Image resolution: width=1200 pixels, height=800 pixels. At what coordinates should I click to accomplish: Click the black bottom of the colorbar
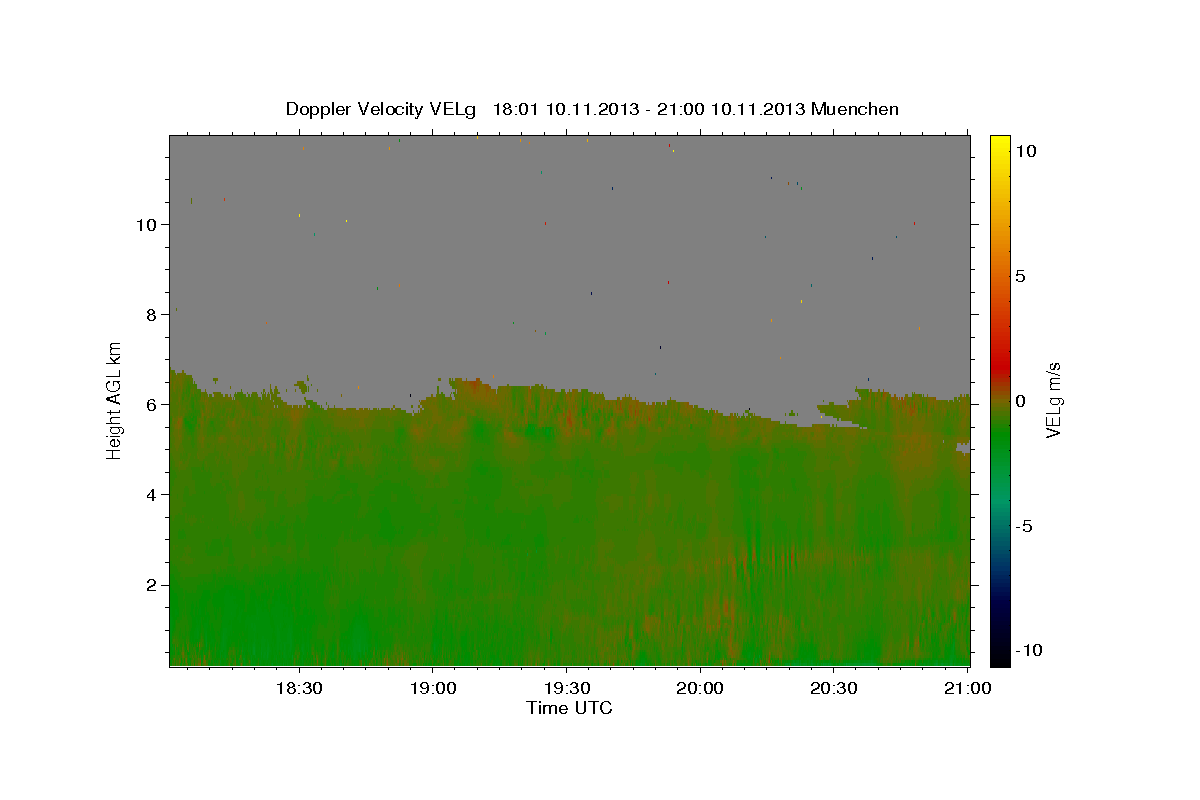999,655
